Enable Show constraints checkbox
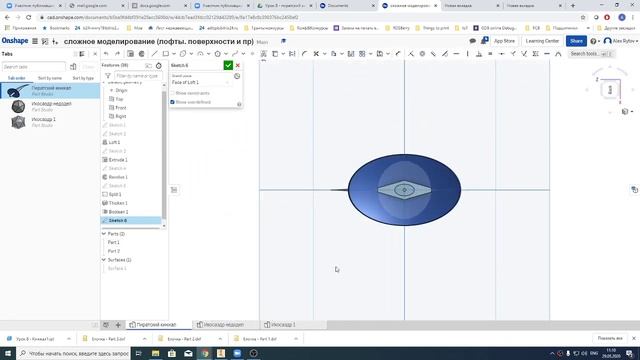Viewport: 640px width, 360px height. pos(172,93)
